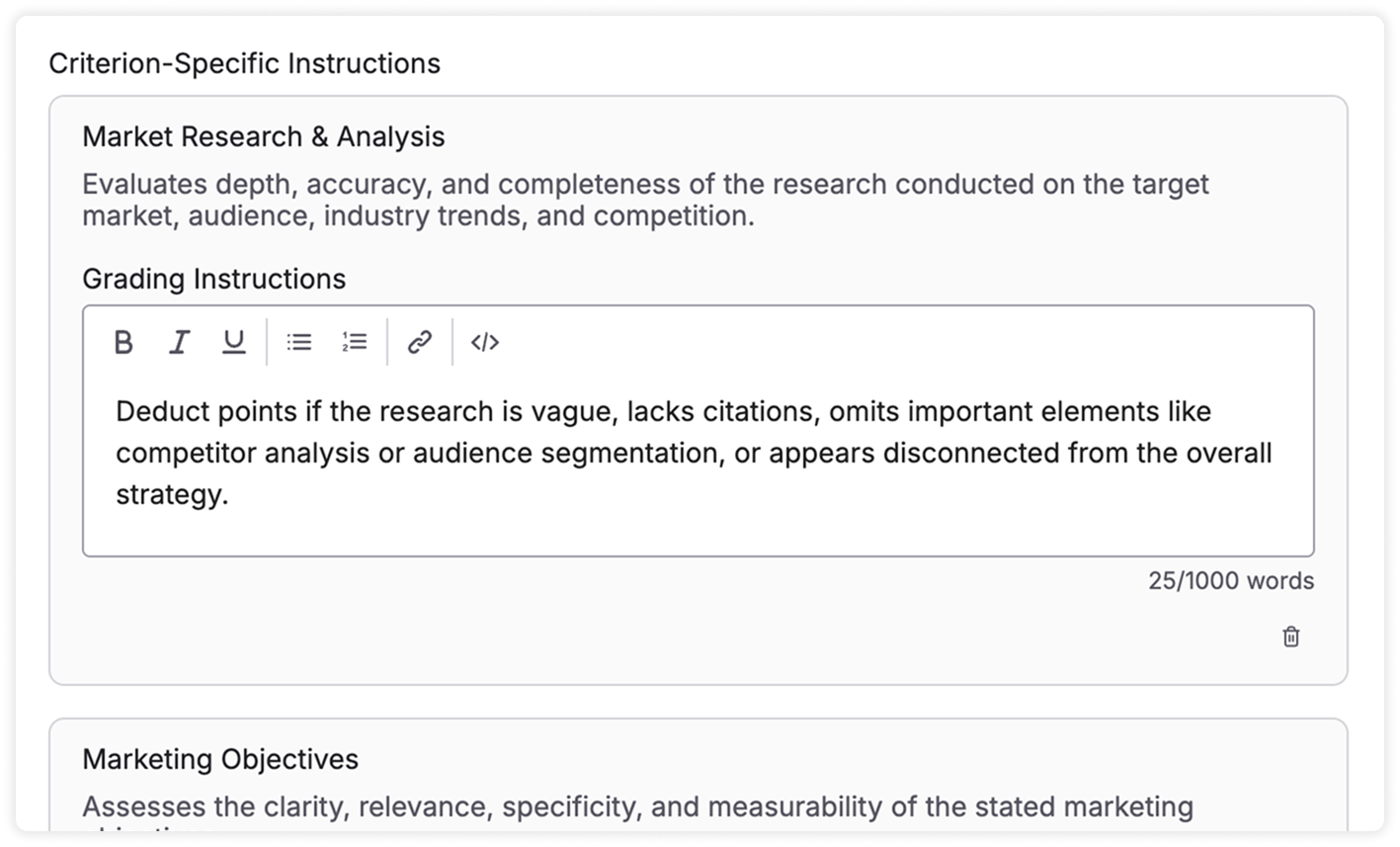Apply italic formatting

[x=179, y=342]
